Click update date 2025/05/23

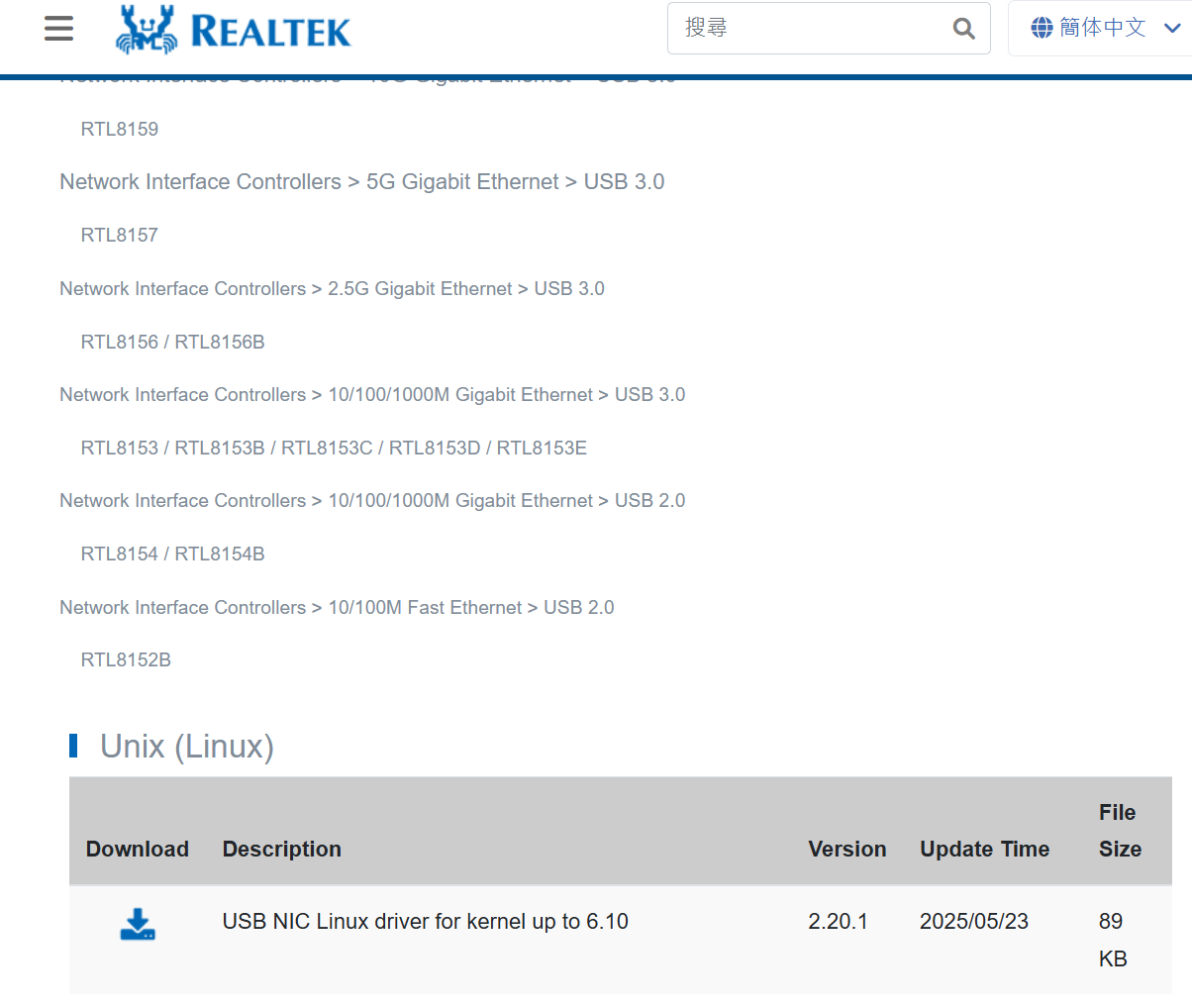(974, 921)
